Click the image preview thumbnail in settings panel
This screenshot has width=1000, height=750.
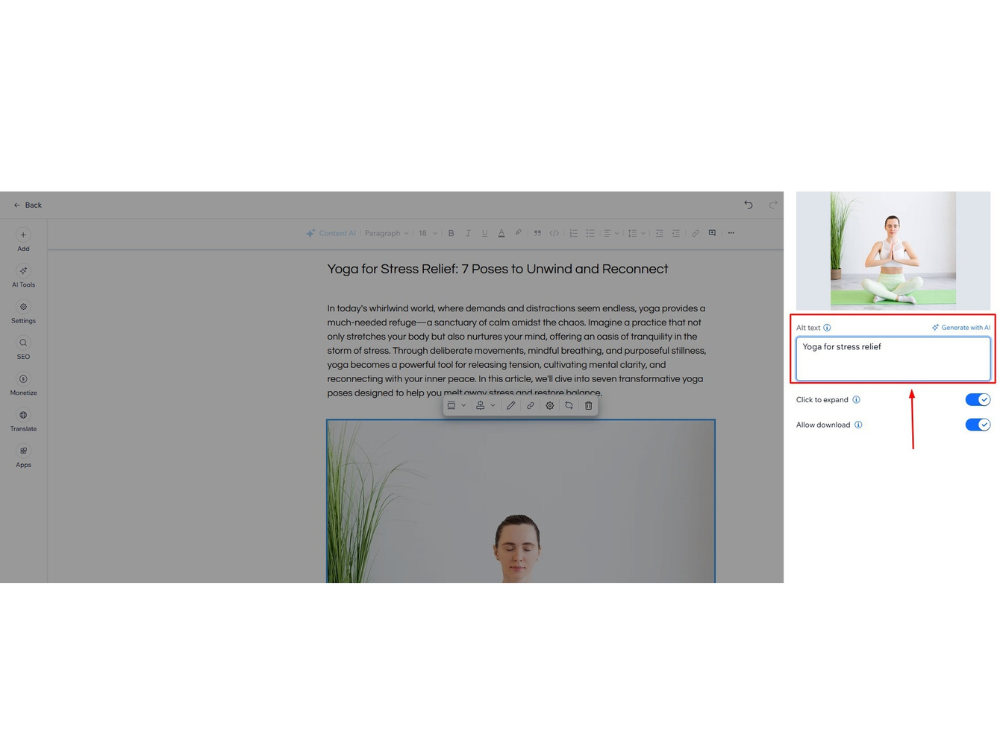[893, 251]
